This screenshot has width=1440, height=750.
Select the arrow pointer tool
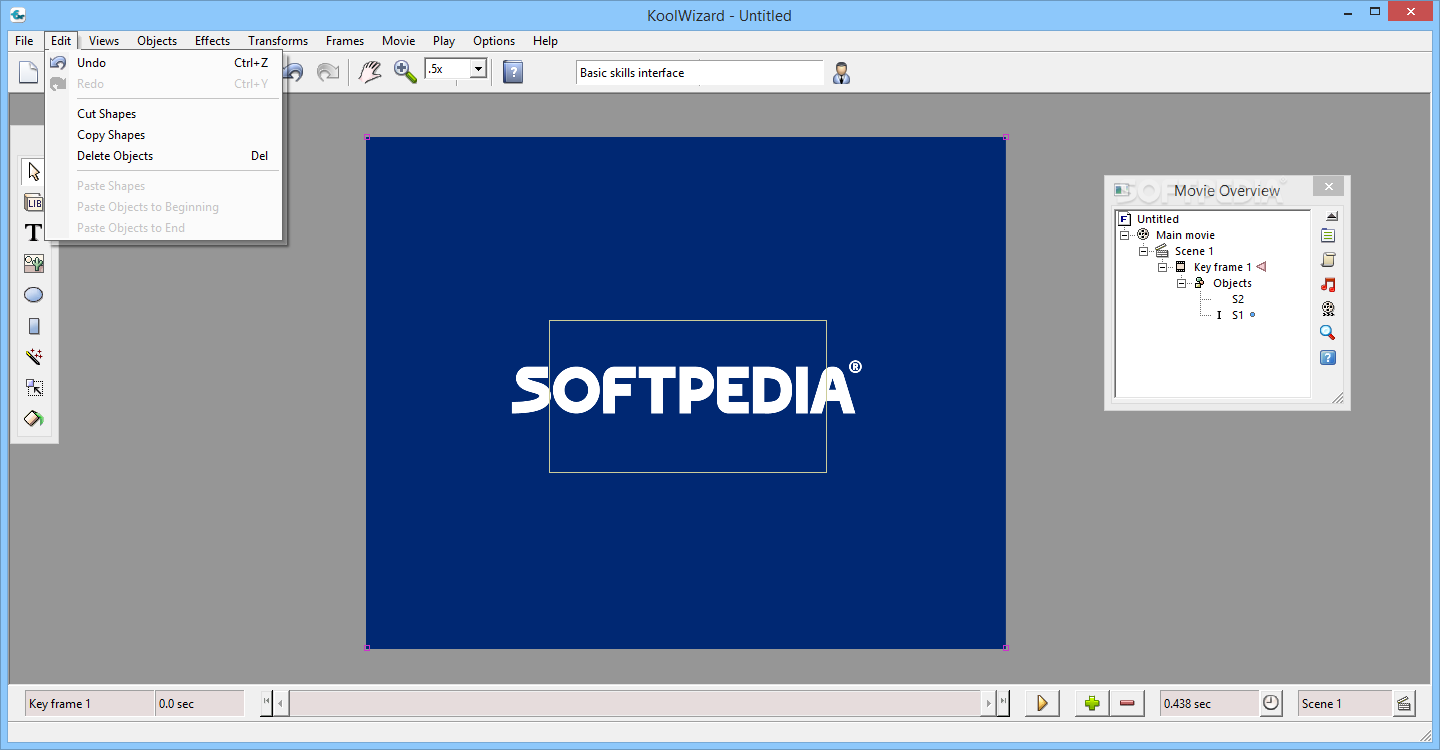click(34, 172)
